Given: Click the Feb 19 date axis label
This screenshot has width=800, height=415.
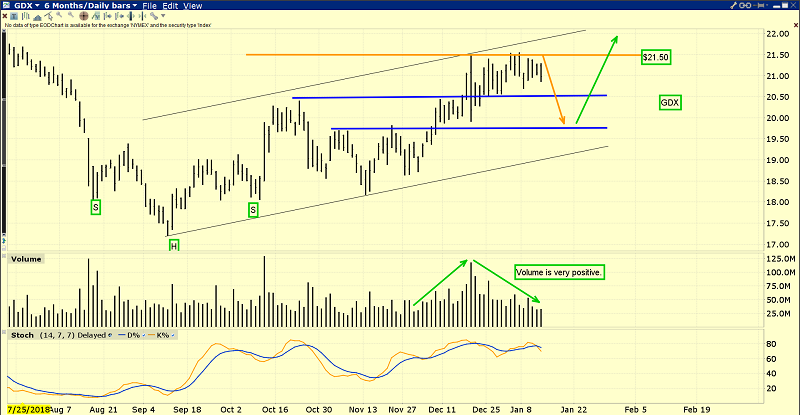Looking at the screenshot, I should [x=696, y=409].
